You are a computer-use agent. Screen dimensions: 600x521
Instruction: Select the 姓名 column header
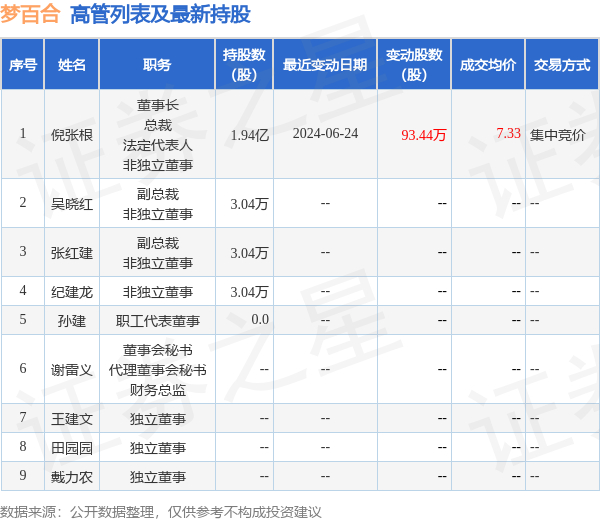point(72,64)
